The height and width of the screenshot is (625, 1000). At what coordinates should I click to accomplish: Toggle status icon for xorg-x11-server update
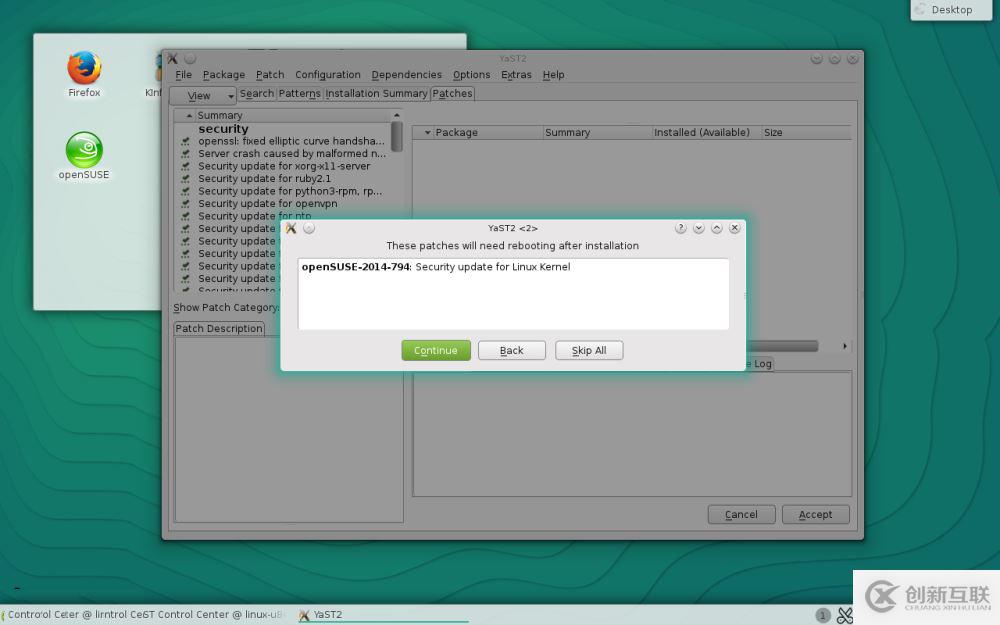pyautogui.click(x=186, y=166)
